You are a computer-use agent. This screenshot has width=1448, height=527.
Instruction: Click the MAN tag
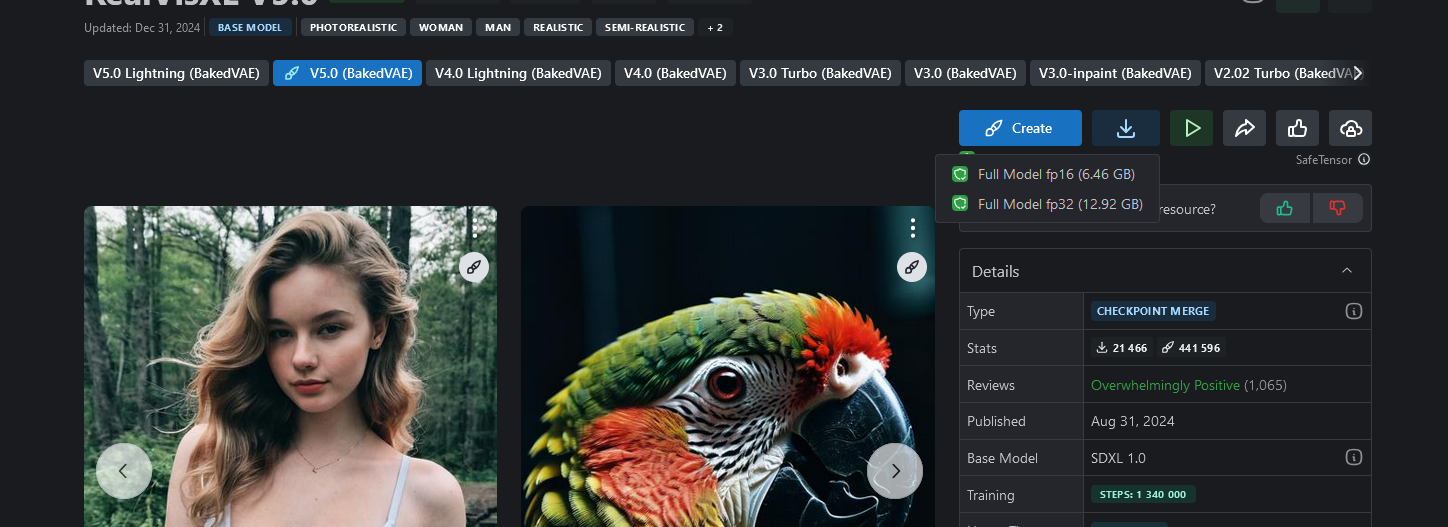point(498,27)
